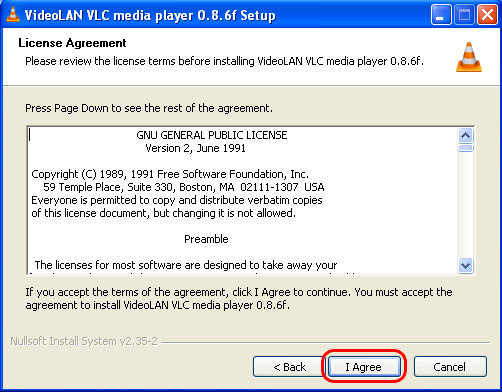
Task: Click the license scrollbar thumb
Action: point(466,148)
